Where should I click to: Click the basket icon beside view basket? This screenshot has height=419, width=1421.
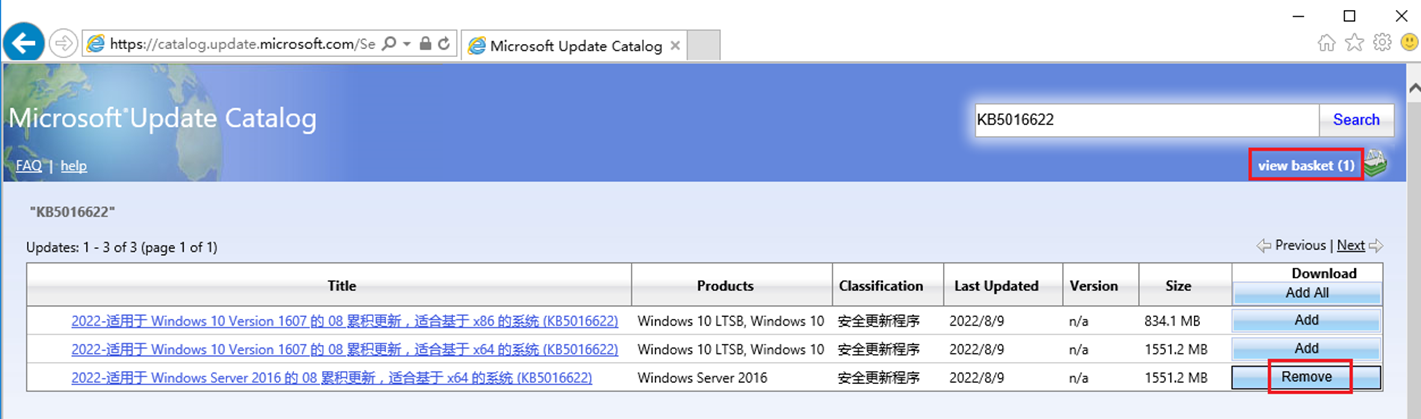(1376, 164)
